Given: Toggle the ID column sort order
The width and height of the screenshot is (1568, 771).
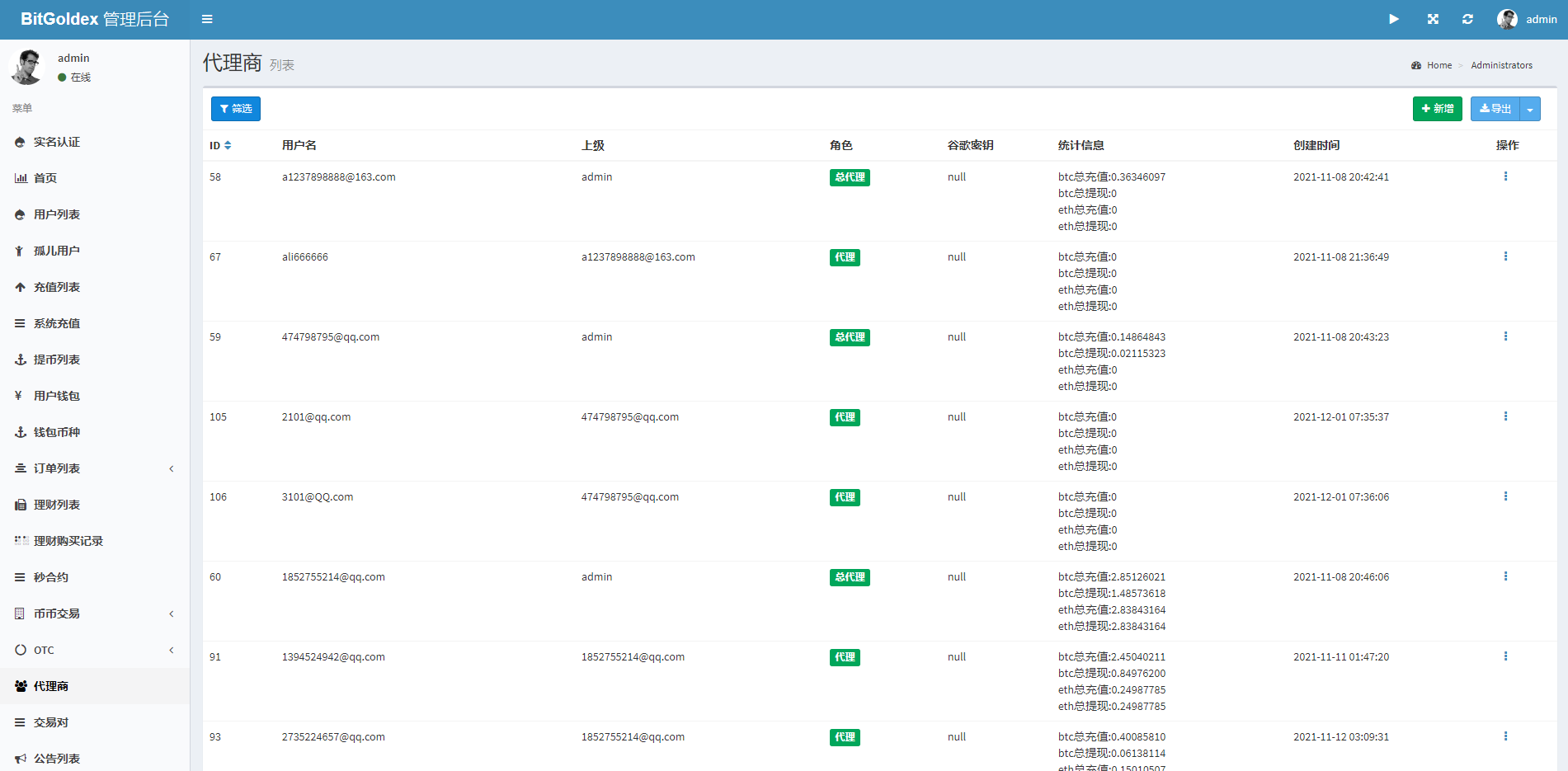Looking at the screenshot, I should (x=228, y=144).
